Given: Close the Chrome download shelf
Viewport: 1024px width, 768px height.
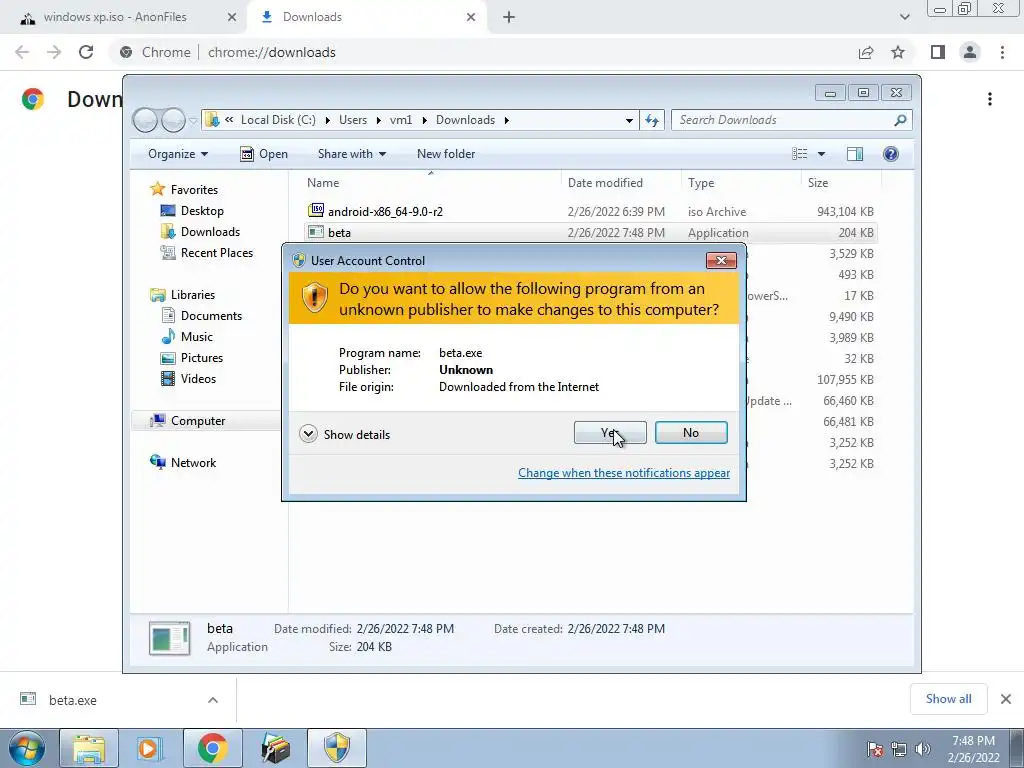Looking at the screenshot, I should (x=1006, y=699).
